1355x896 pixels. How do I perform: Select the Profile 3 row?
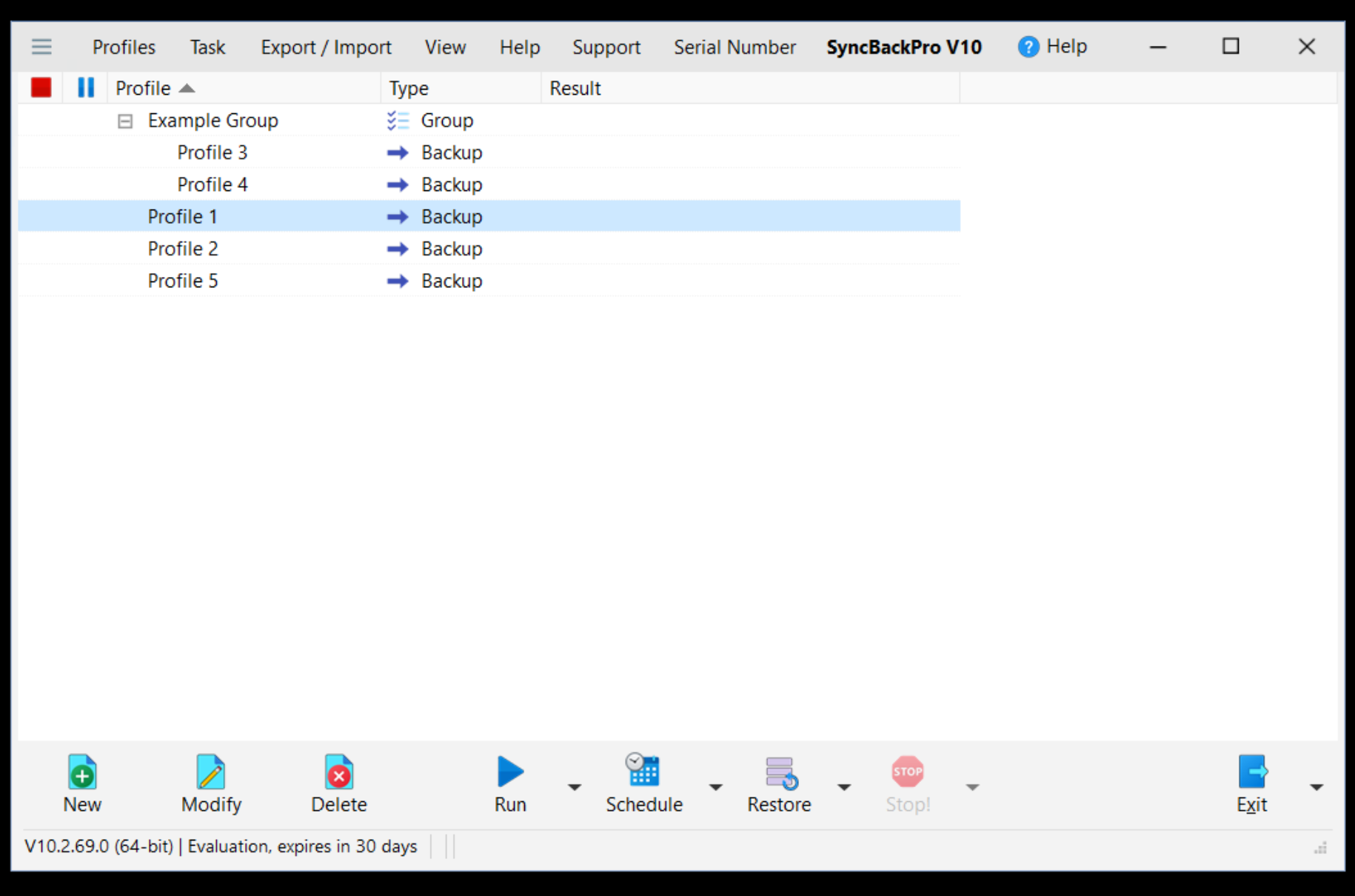tap(489, 153)
